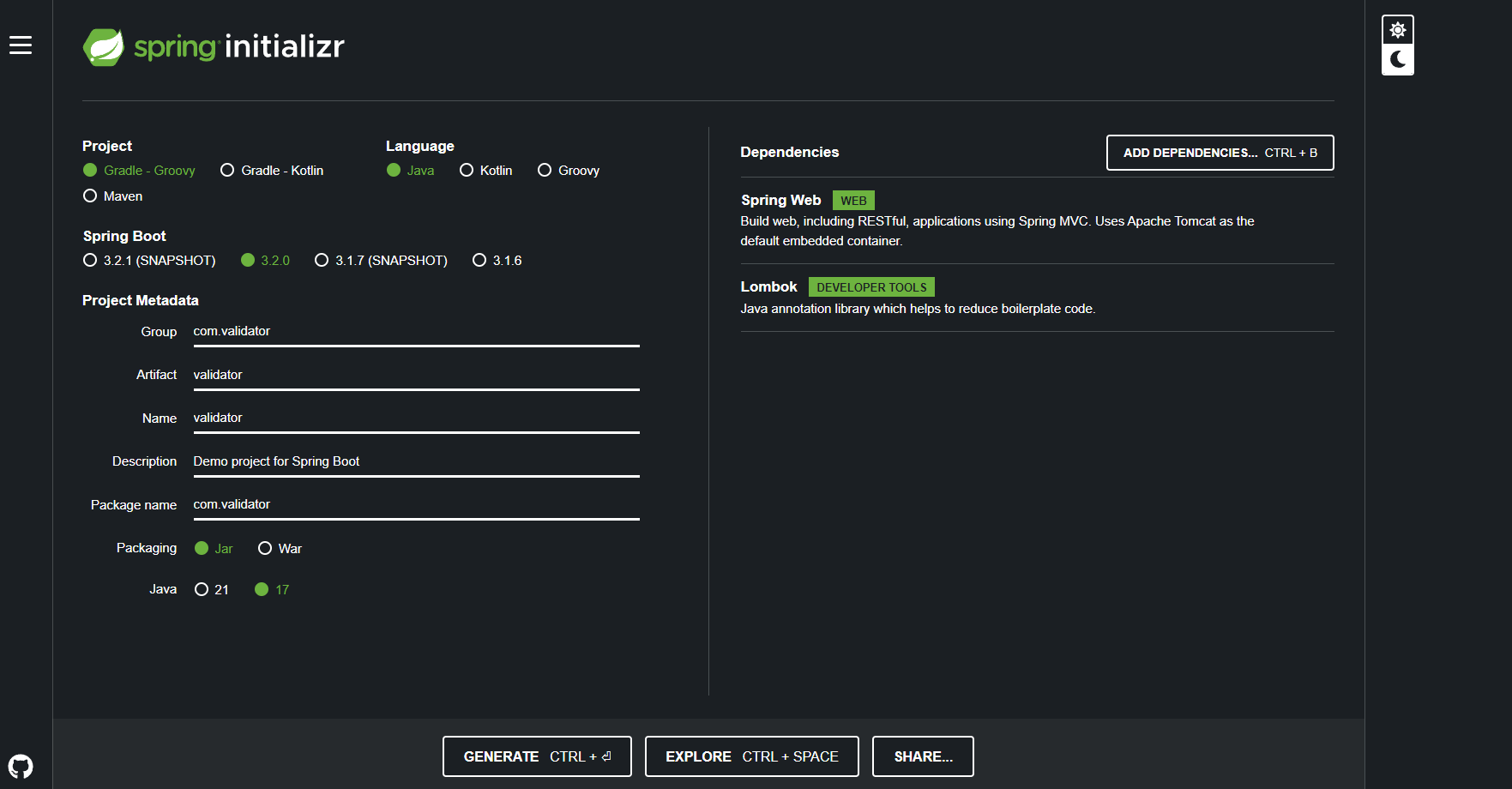The height and width of the screenshot is (789, 1512).
Task: Click the Share button
Action: click(923, 756)
